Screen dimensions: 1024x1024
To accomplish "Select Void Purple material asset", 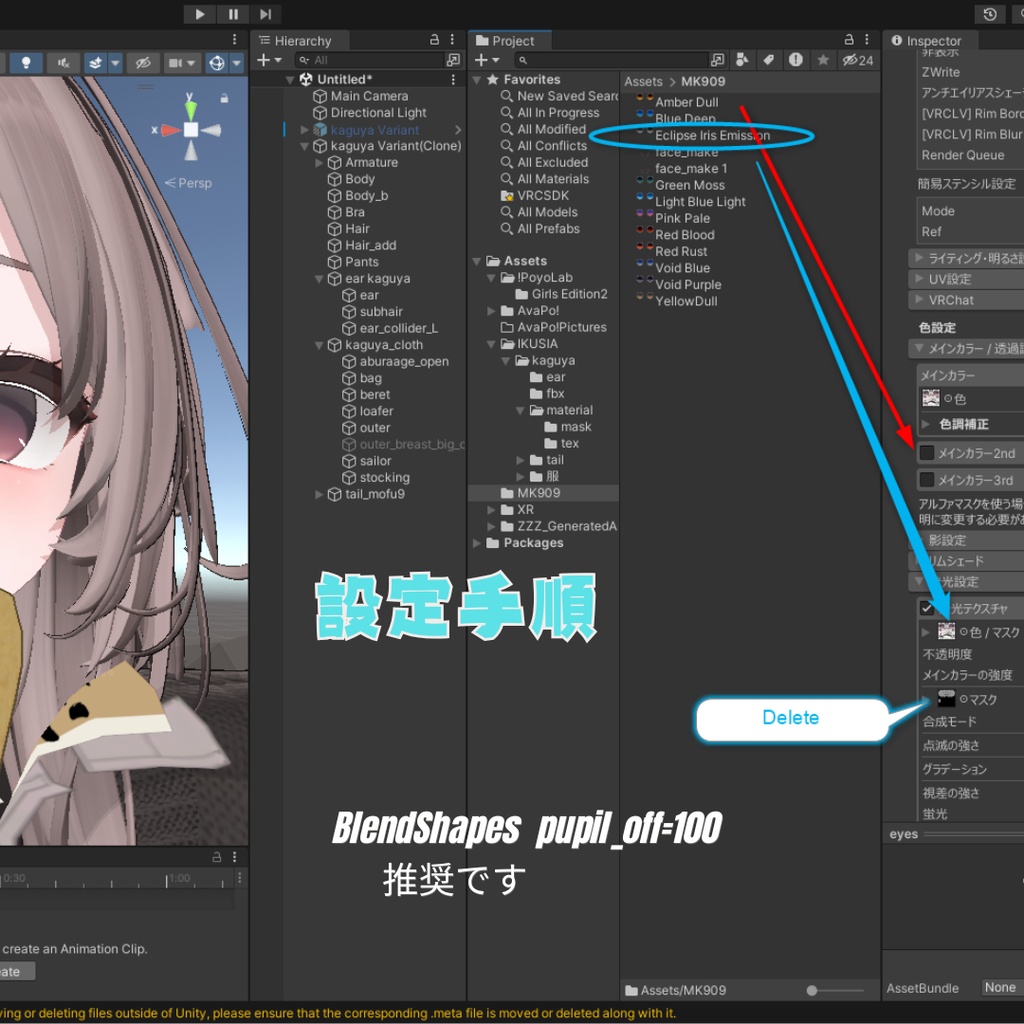I will click(x=688, y=285).
